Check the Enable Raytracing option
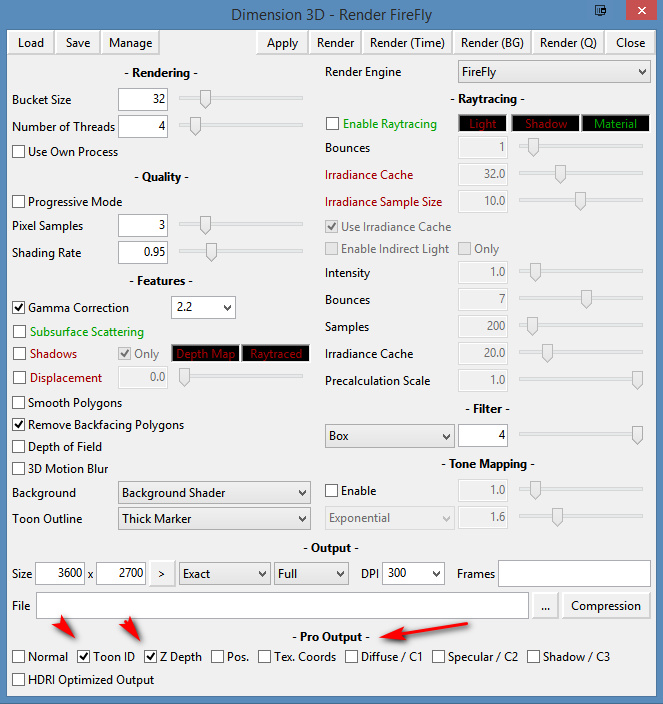The image size is (663, 704). coord(332,124)
